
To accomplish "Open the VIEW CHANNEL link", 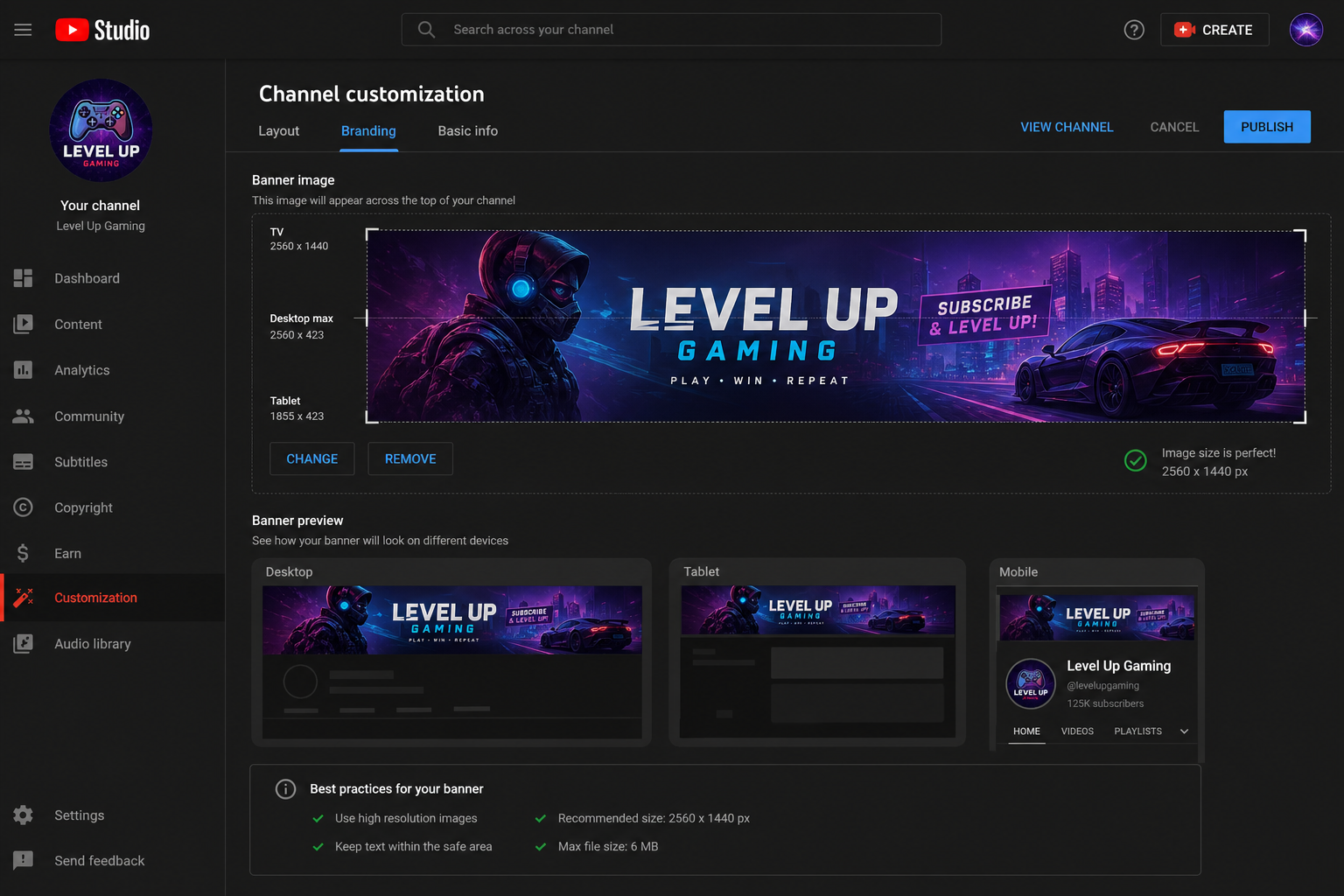I will point(1067,127).
